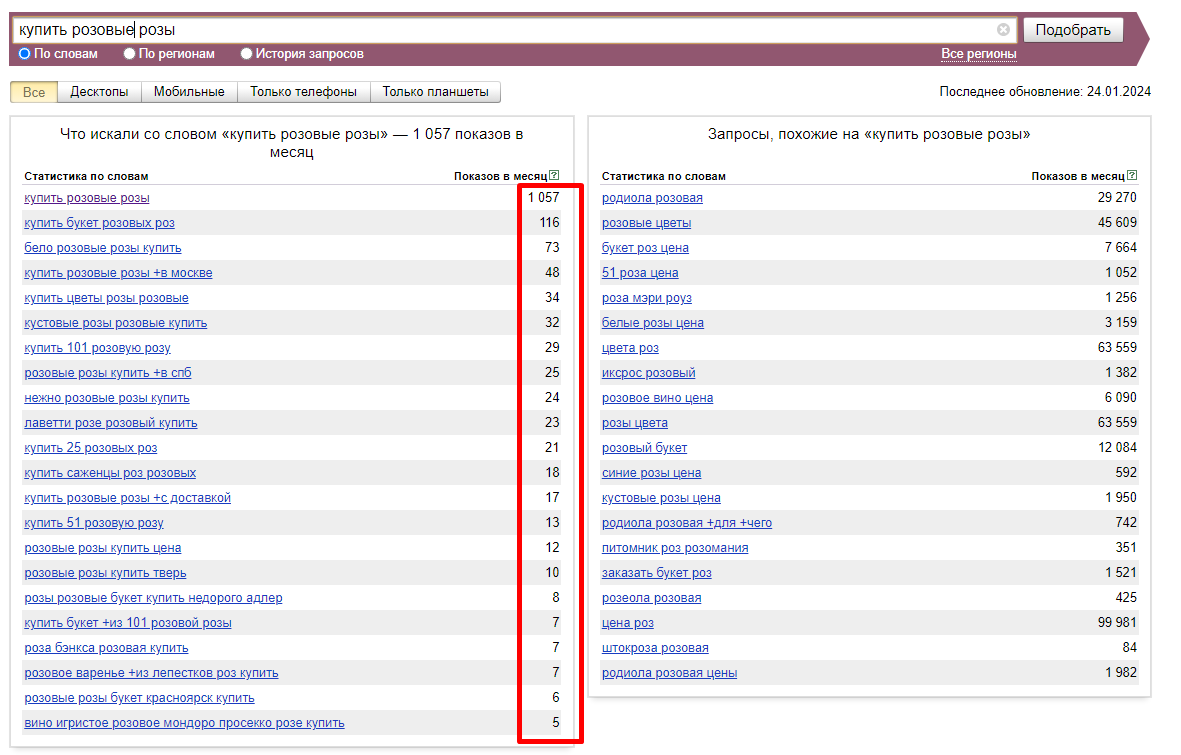
Task: Open 'Все регионы' region selector
Action: (x=978, y=53)
